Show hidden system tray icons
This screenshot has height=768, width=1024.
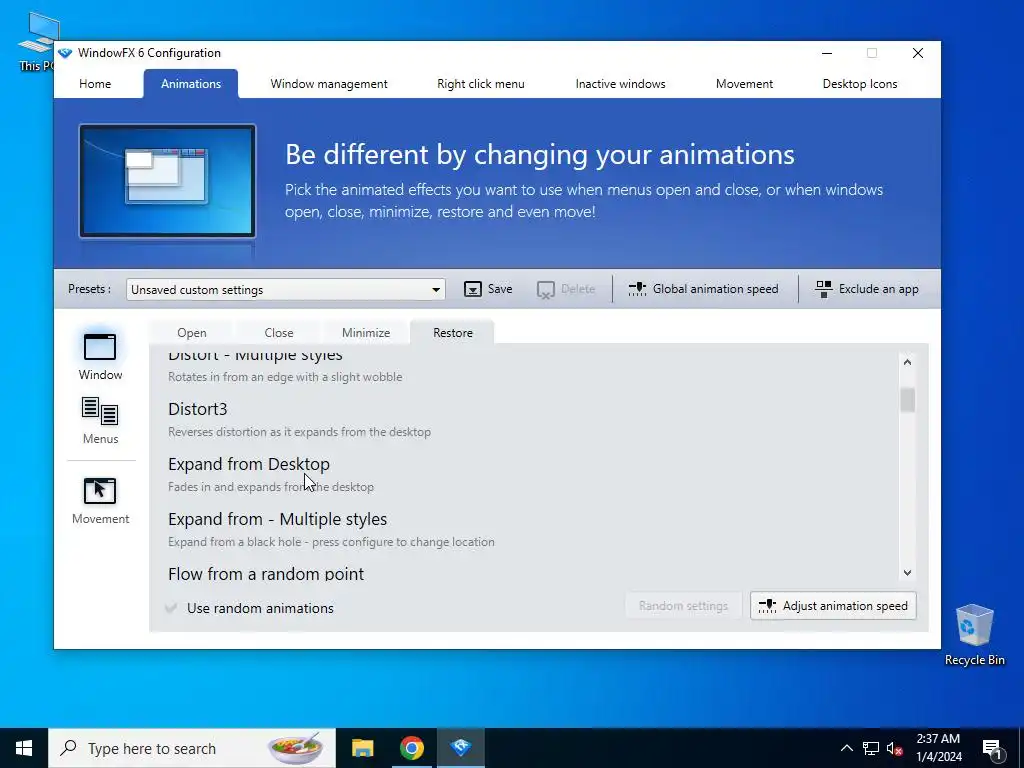point(846,748)
